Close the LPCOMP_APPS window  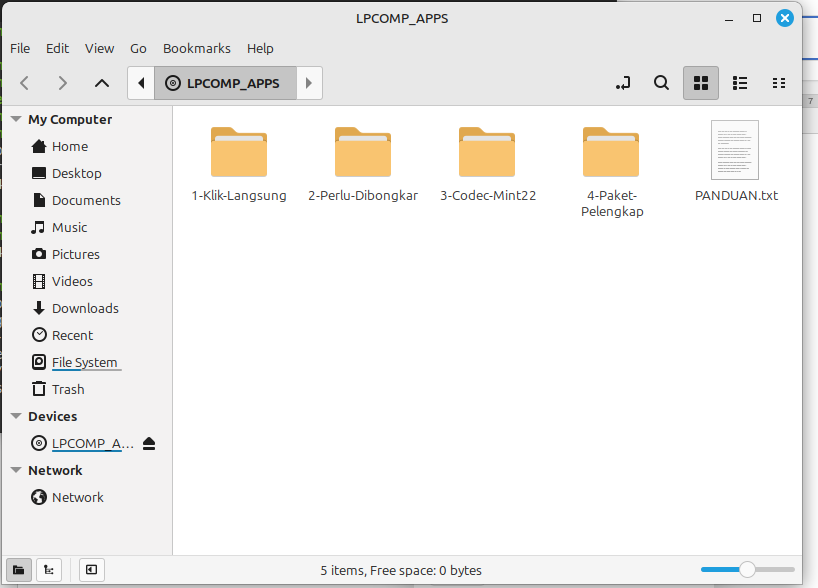785,18
